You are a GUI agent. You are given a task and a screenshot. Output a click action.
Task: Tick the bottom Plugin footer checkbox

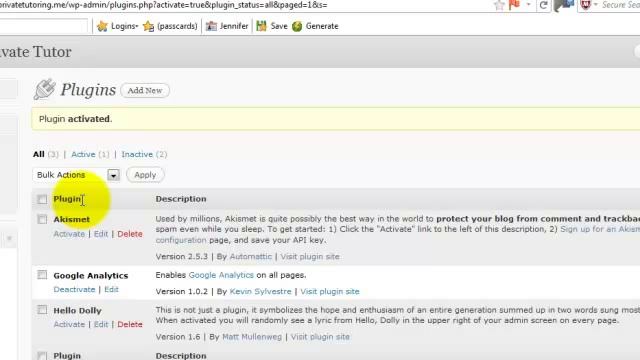[x=42, y=356]
